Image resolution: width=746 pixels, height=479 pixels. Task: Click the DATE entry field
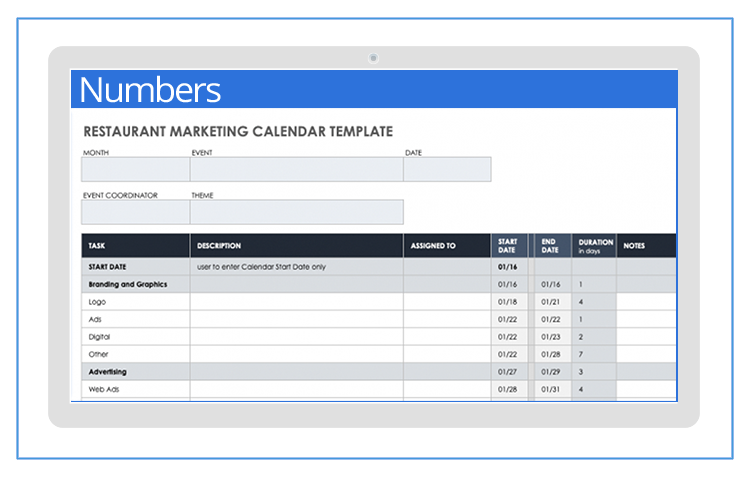point(447,169)
